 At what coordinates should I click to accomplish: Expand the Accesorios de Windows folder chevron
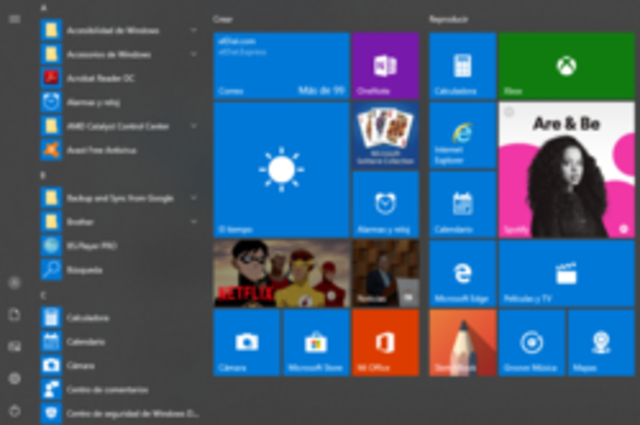[194, 54]
